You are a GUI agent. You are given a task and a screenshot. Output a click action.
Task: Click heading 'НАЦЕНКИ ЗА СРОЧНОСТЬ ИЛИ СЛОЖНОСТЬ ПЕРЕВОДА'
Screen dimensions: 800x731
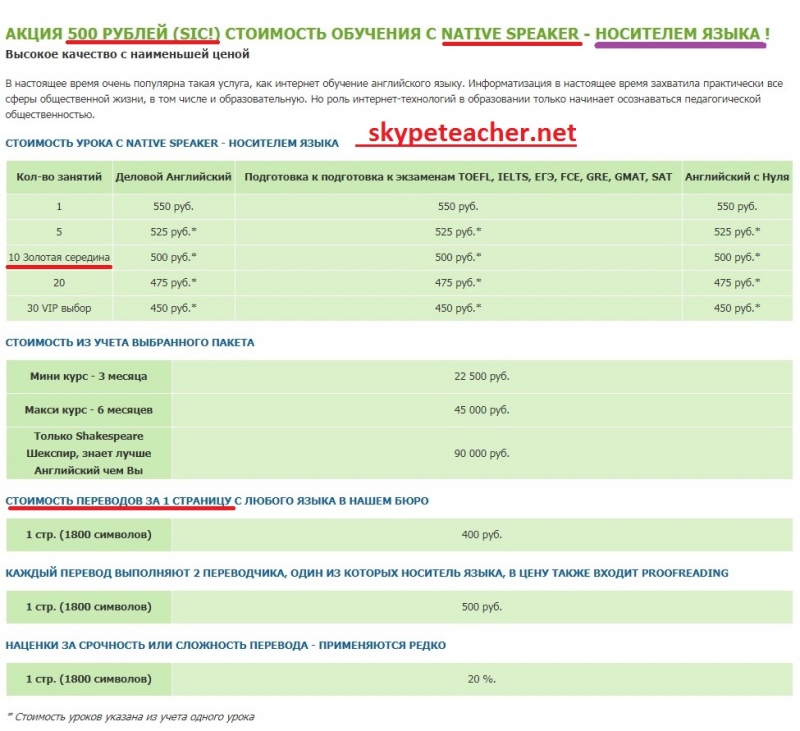pos(226,645)
